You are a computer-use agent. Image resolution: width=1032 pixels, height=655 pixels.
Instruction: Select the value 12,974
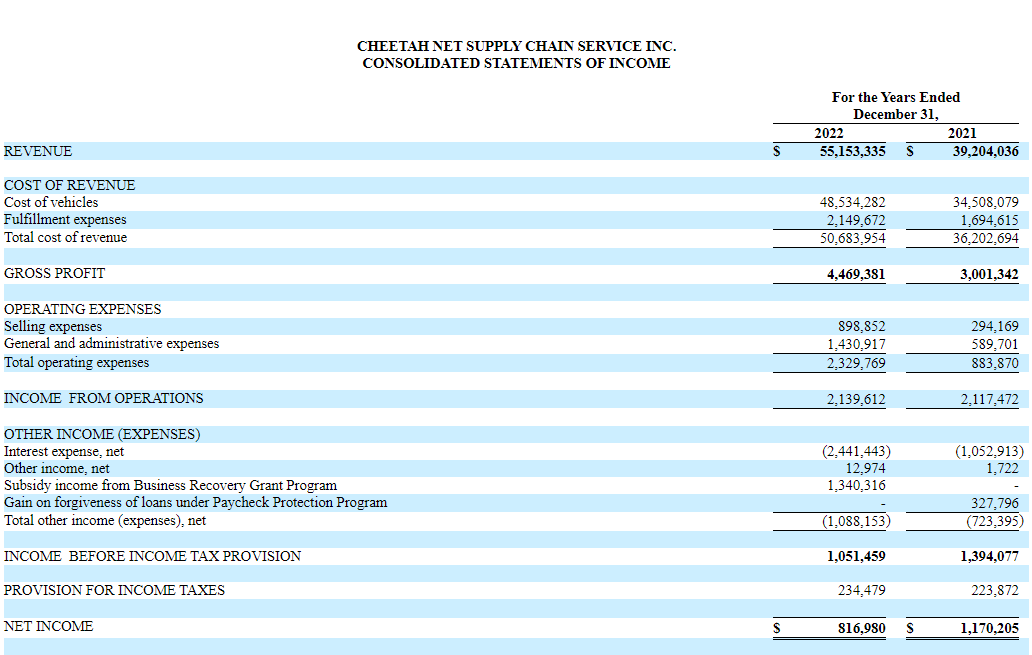tap(865, 469)
